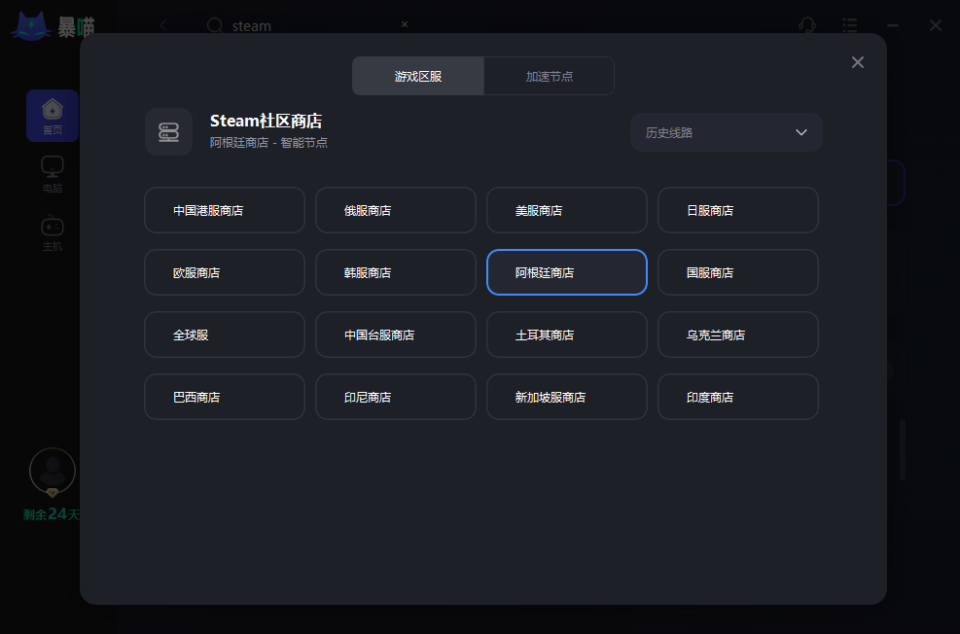Pick 巴西商店 region
The image size is (960, 634).
[225, 397]
